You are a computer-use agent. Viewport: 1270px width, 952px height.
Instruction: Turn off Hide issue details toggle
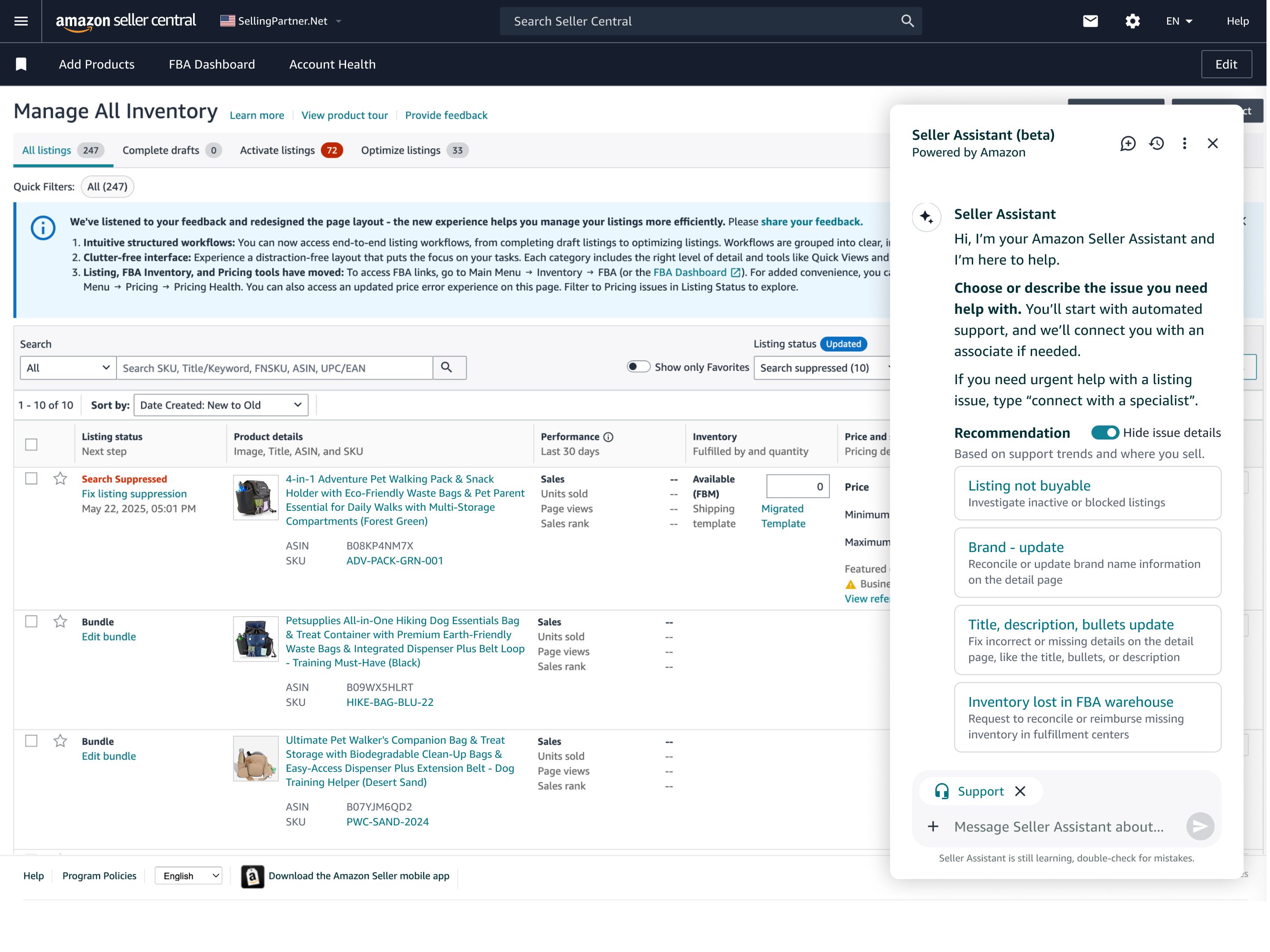(x=1105, y=433)
